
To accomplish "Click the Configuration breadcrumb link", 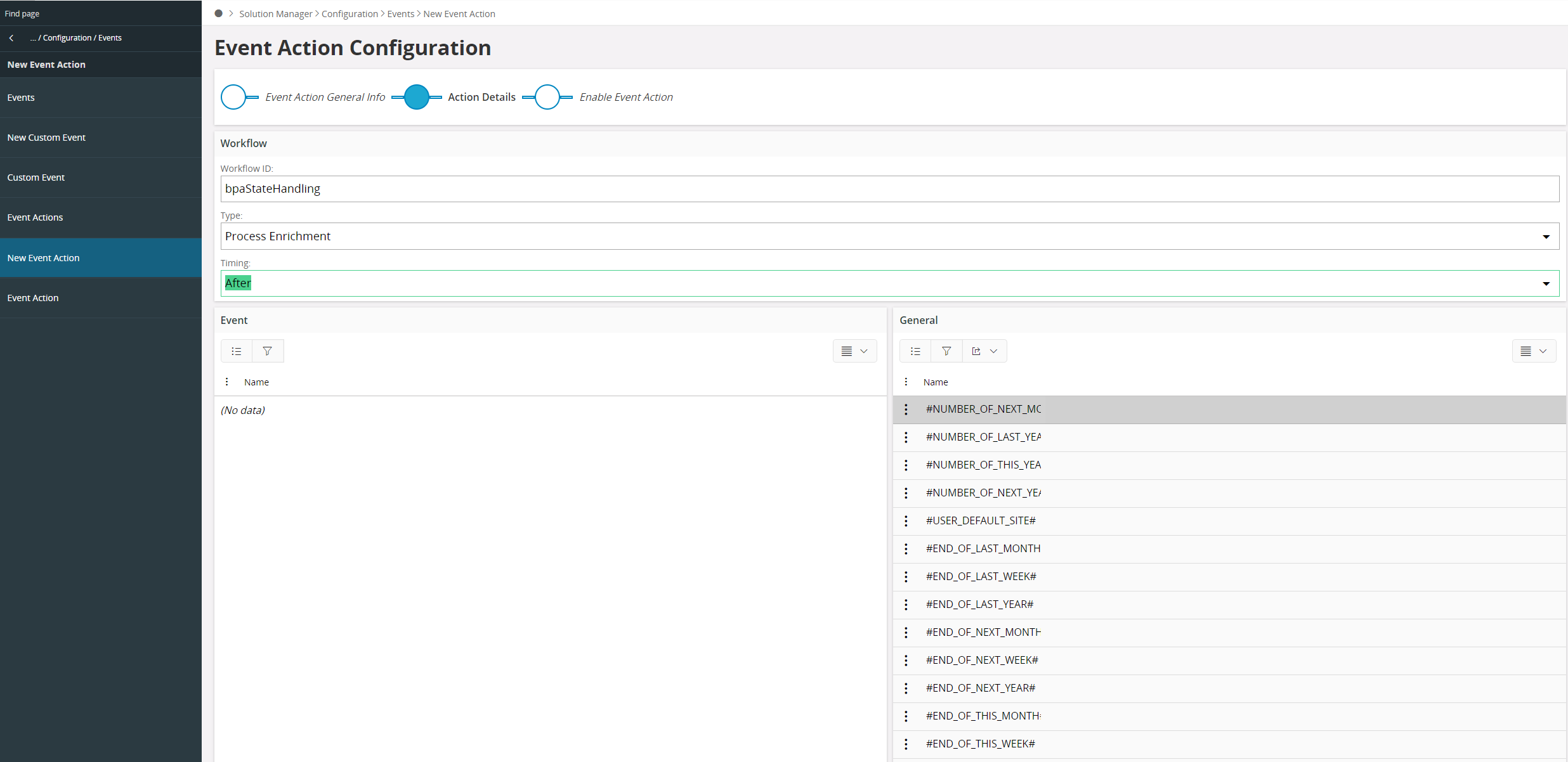I will pyautogui.click(x=350, y=14).
